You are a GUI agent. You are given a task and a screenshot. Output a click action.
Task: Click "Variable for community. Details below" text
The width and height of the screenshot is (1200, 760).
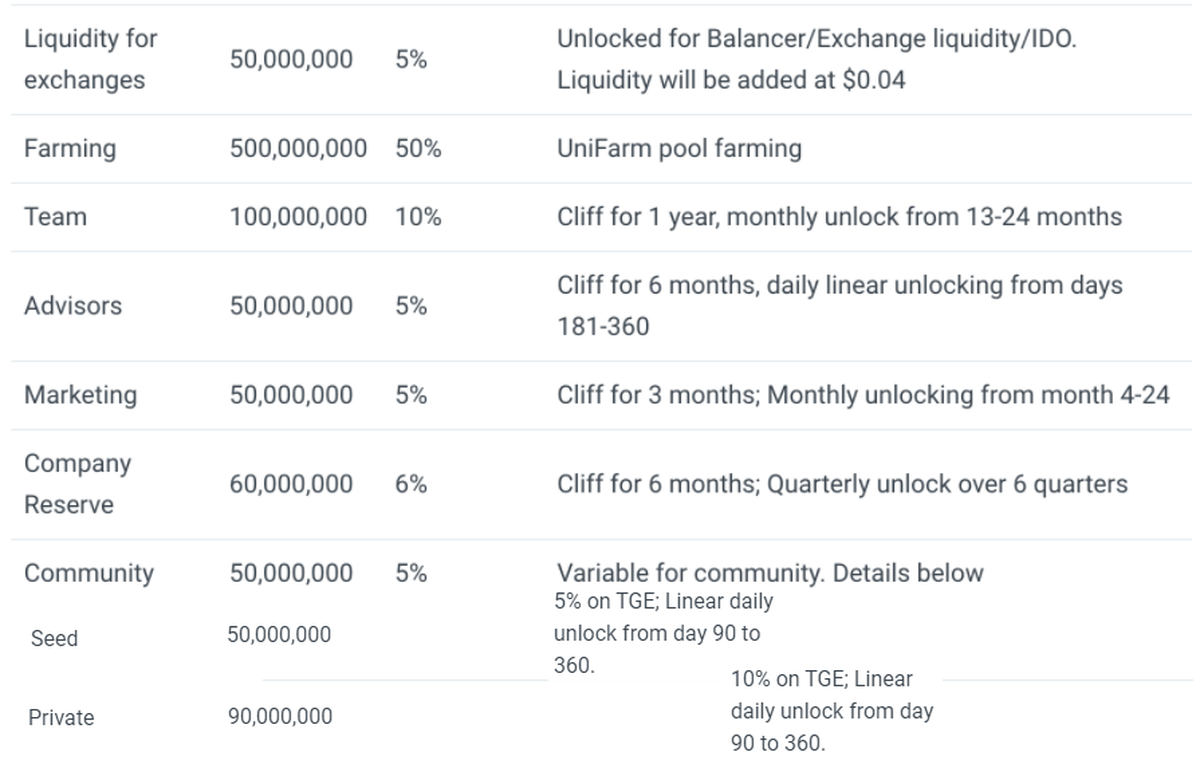click(x=770, y=573)
